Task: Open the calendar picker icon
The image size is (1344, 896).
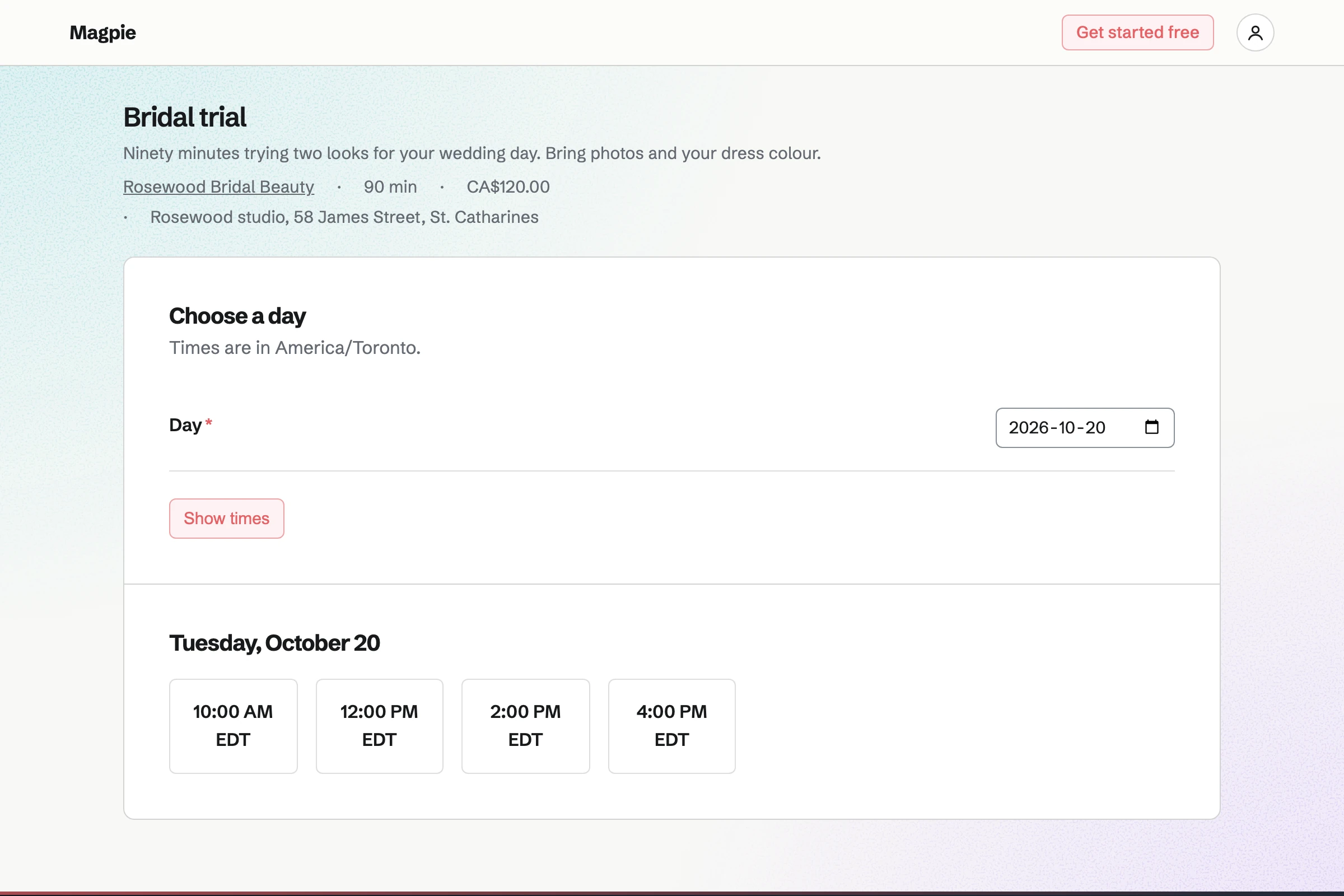Action: tap(1151, 427)
